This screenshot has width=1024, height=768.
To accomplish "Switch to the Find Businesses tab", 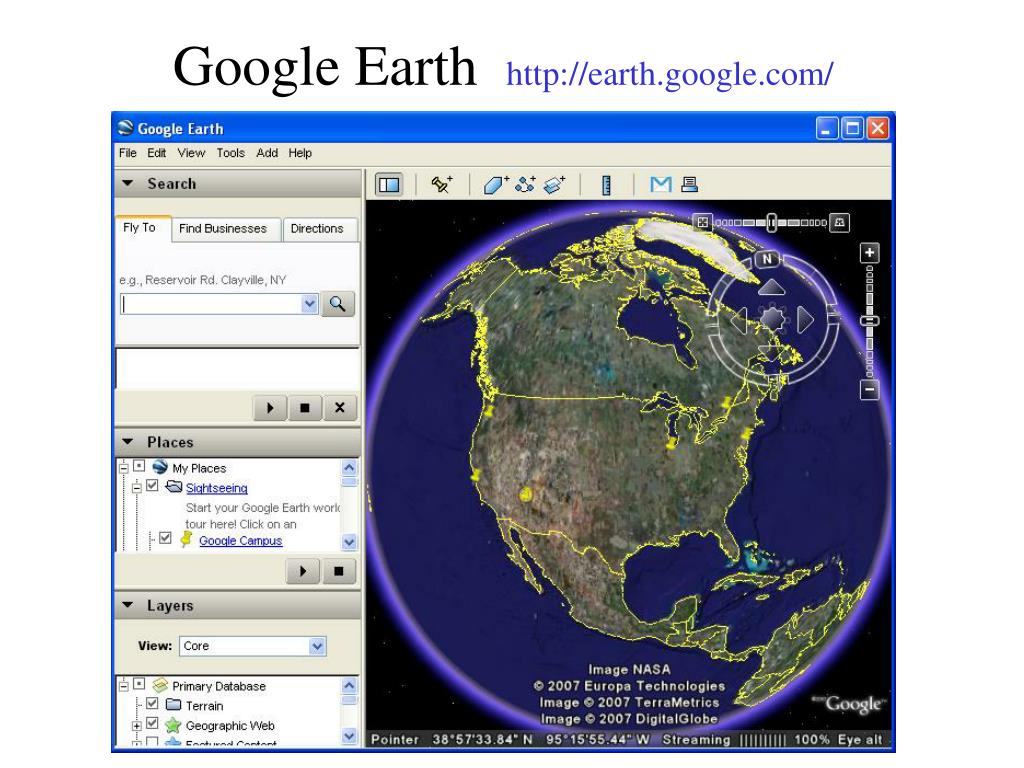I will (223, 229).
